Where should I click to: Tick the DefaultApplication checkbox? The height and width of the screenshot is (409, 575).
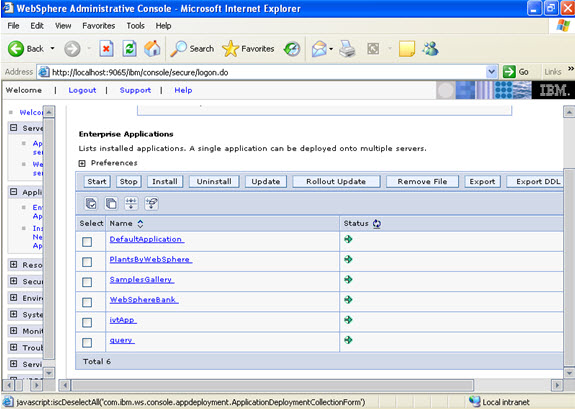coord(87,242)
